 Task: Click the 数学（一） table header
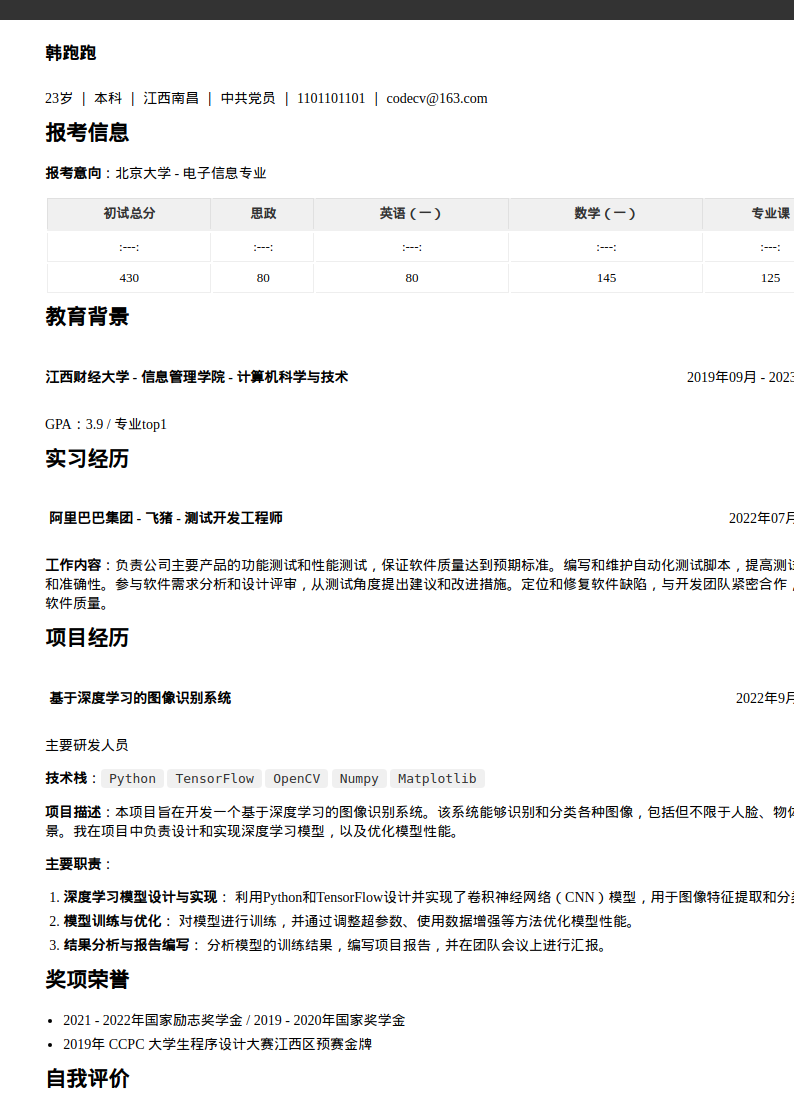tap(606, 213)
